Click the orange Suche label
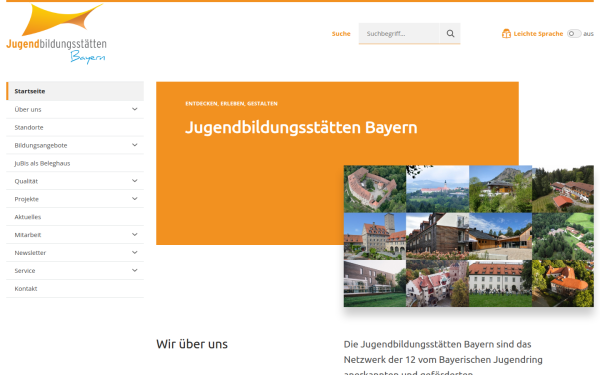 [x=341, y=34]
